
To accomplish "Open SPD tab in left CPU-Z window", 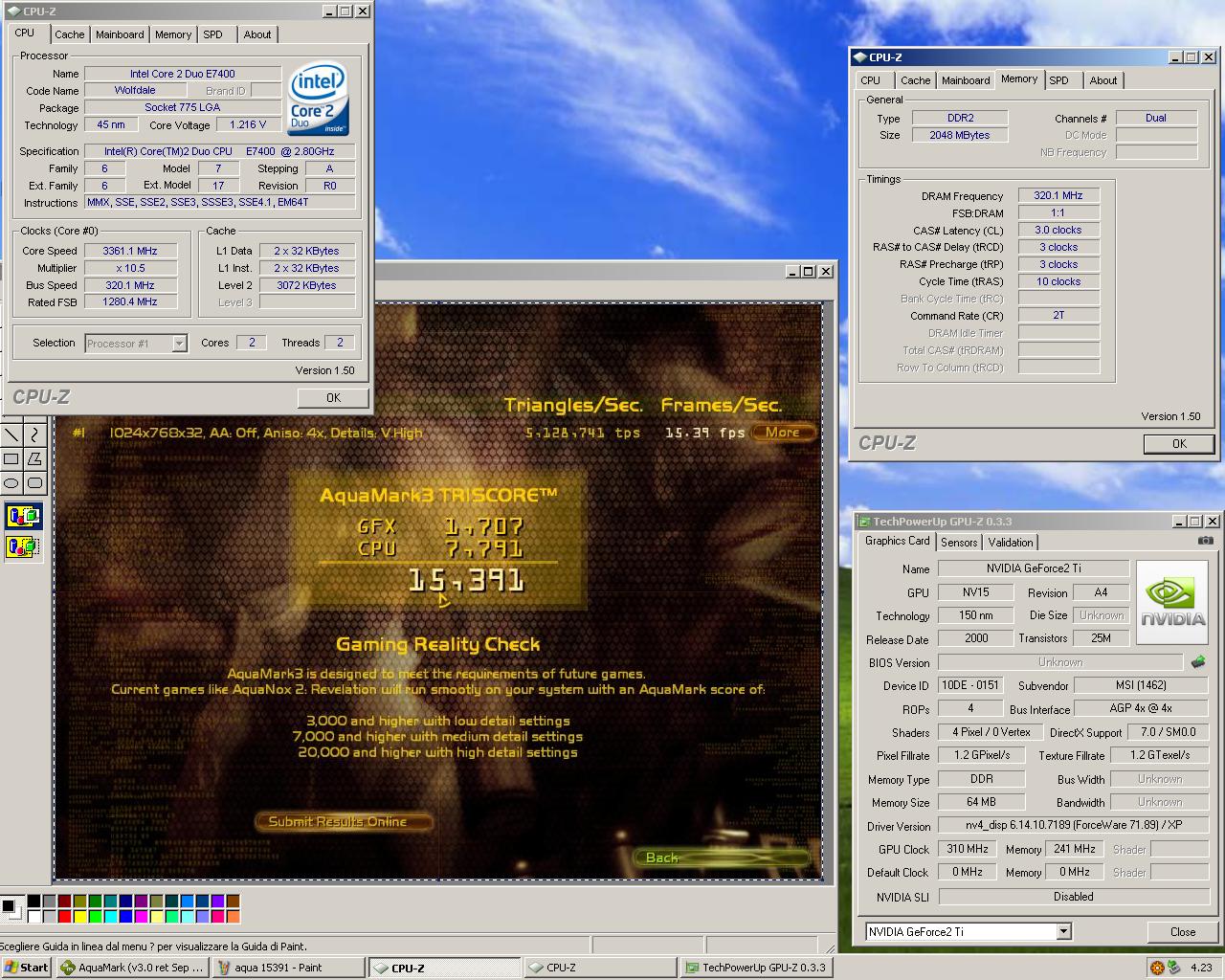I will (212, 34).
